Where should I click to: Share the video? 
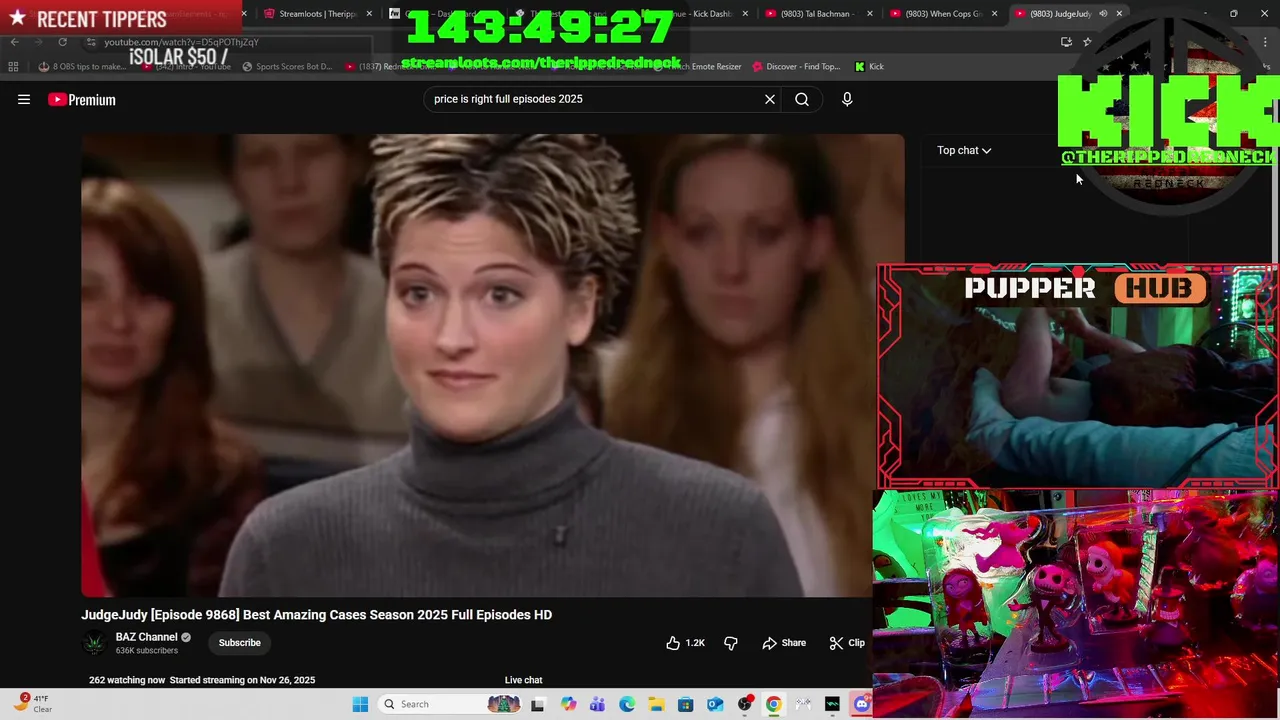tap(784, 643)
